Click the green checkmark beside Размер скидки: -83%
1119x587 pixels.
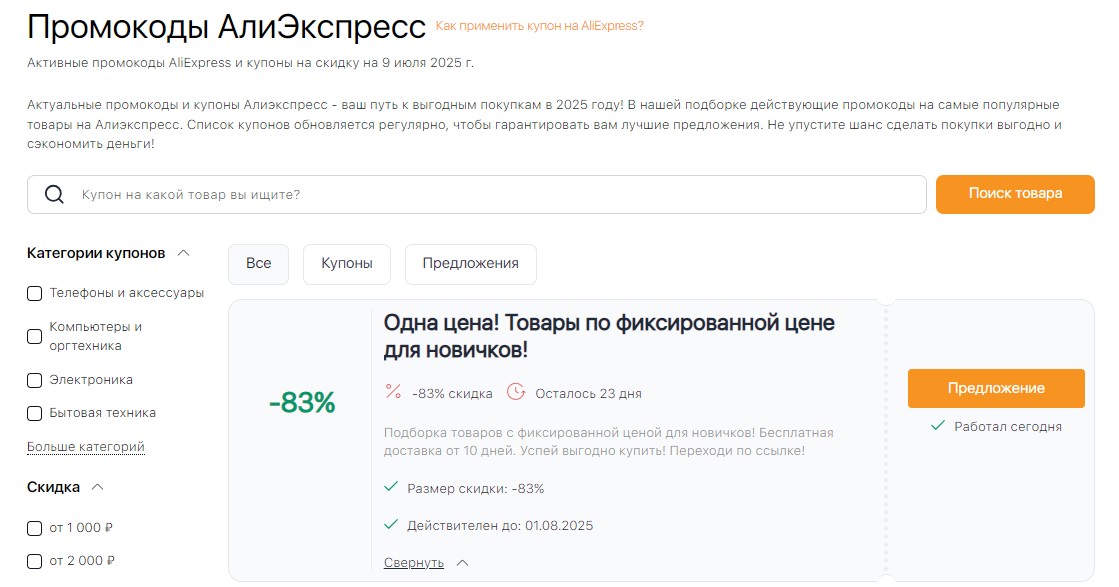click(x=391, y=488)
